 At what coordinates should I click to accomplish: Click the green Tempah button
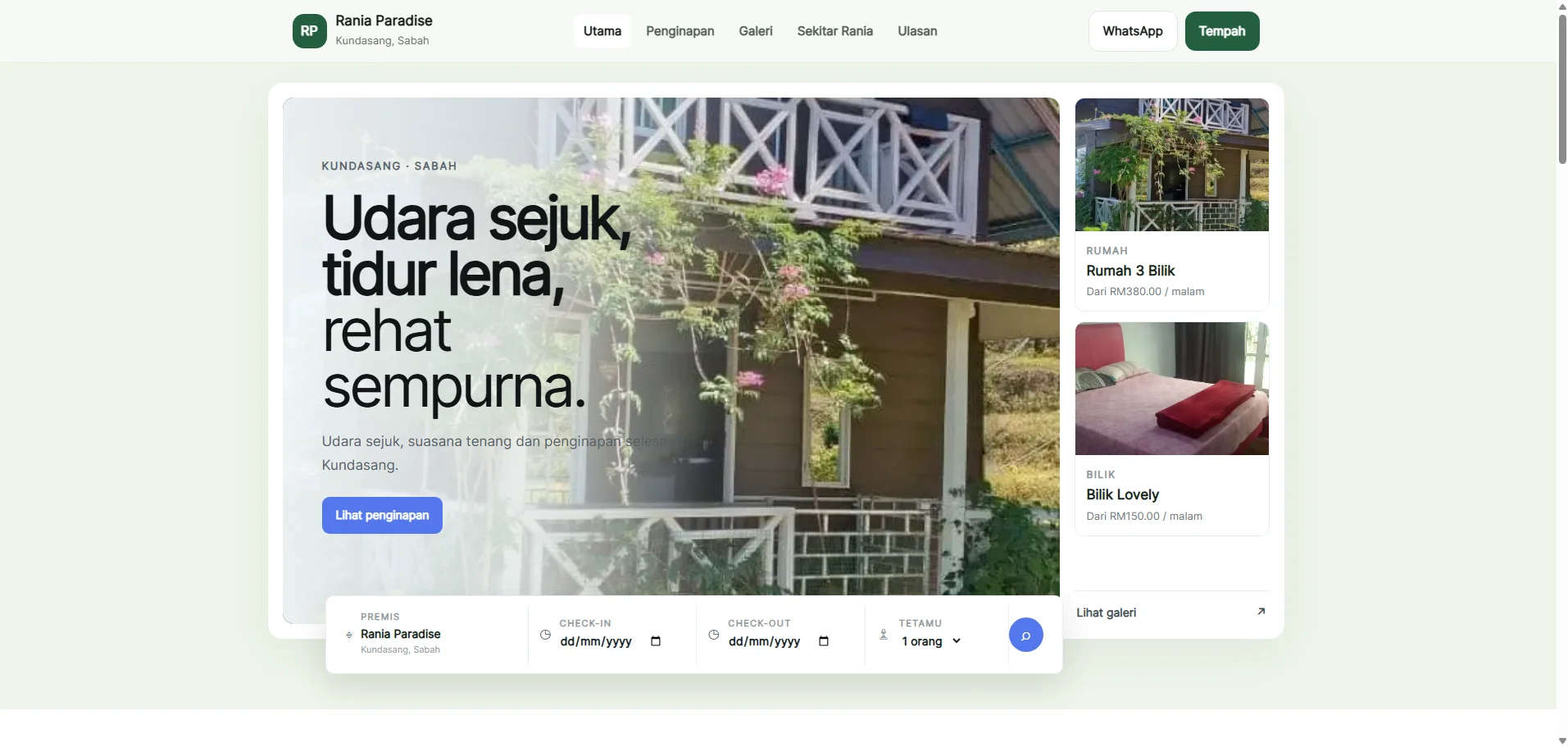point(1222,31)
